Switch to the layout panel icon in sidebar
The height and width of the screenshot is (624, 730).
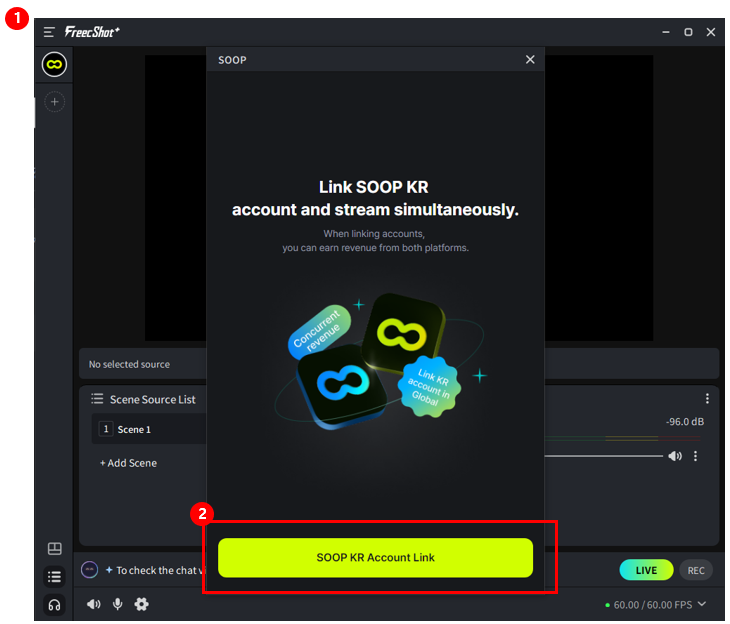(54, 549)
